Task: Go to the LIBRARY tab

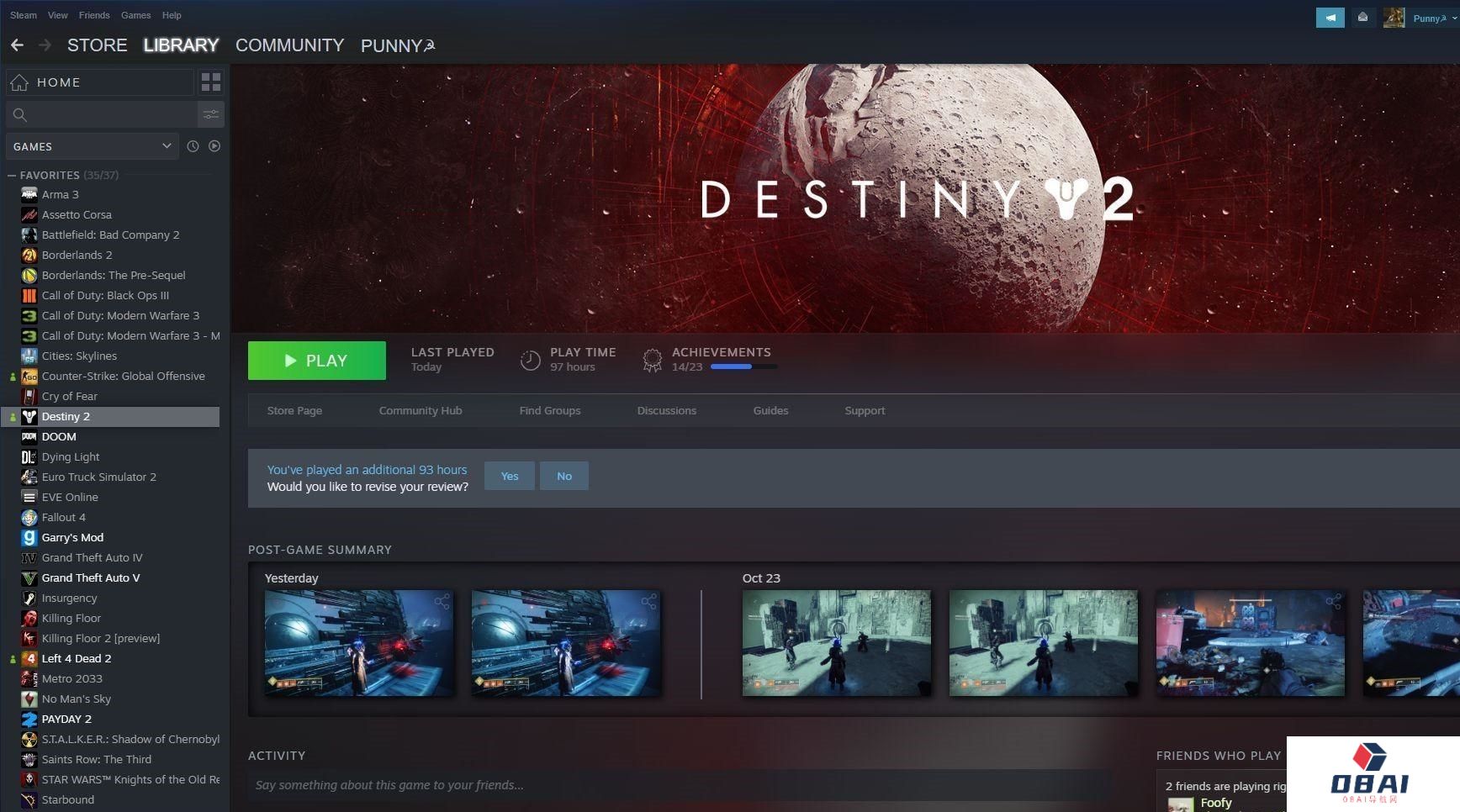Action: coord(181,45)
